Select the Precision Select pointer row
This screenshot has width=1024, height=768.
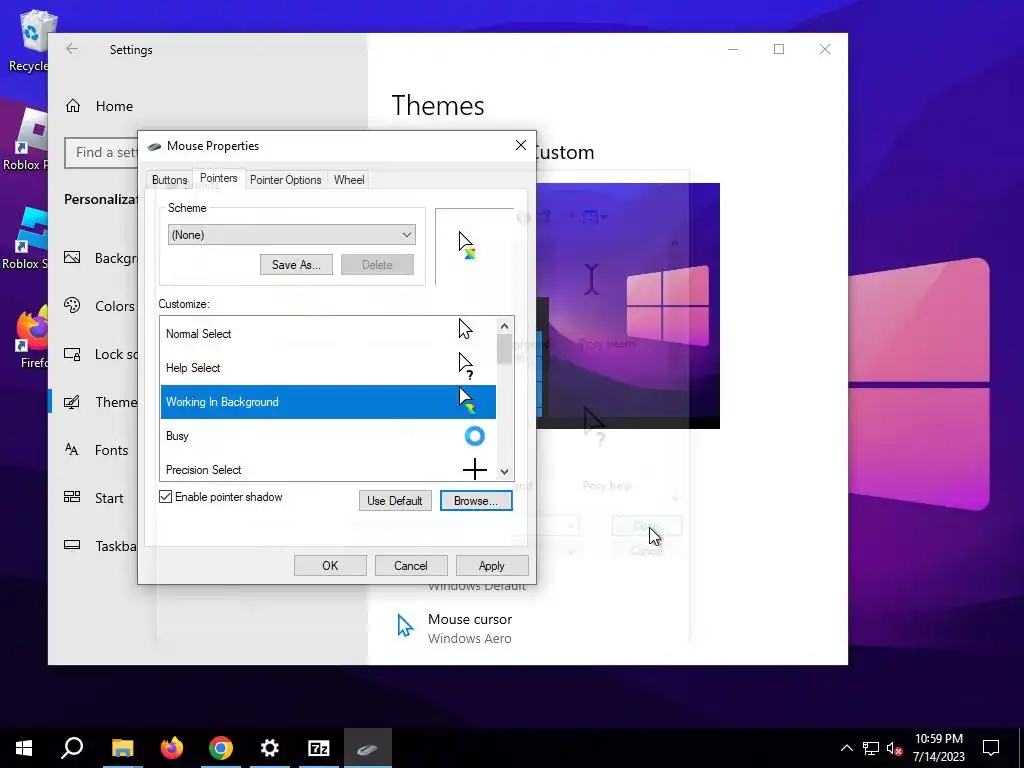coord(328,468)
